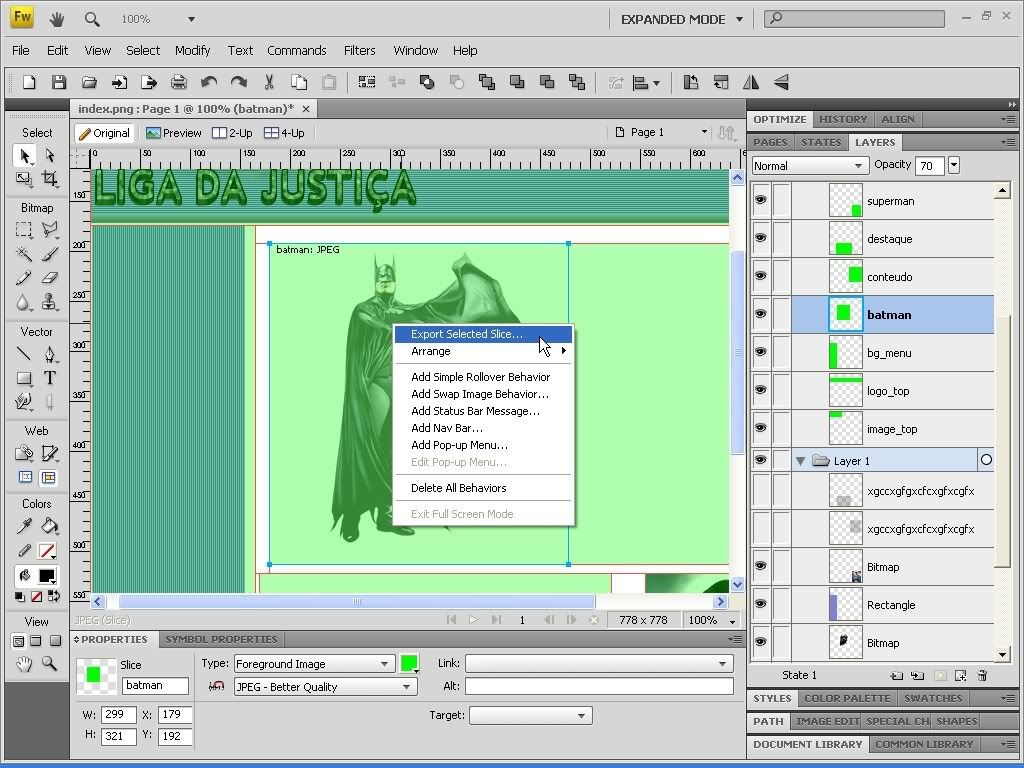The width and height of the screenshot is (1024, 768).
Task: Select the Rubber Stamp tool
Action: coord(50,302)
